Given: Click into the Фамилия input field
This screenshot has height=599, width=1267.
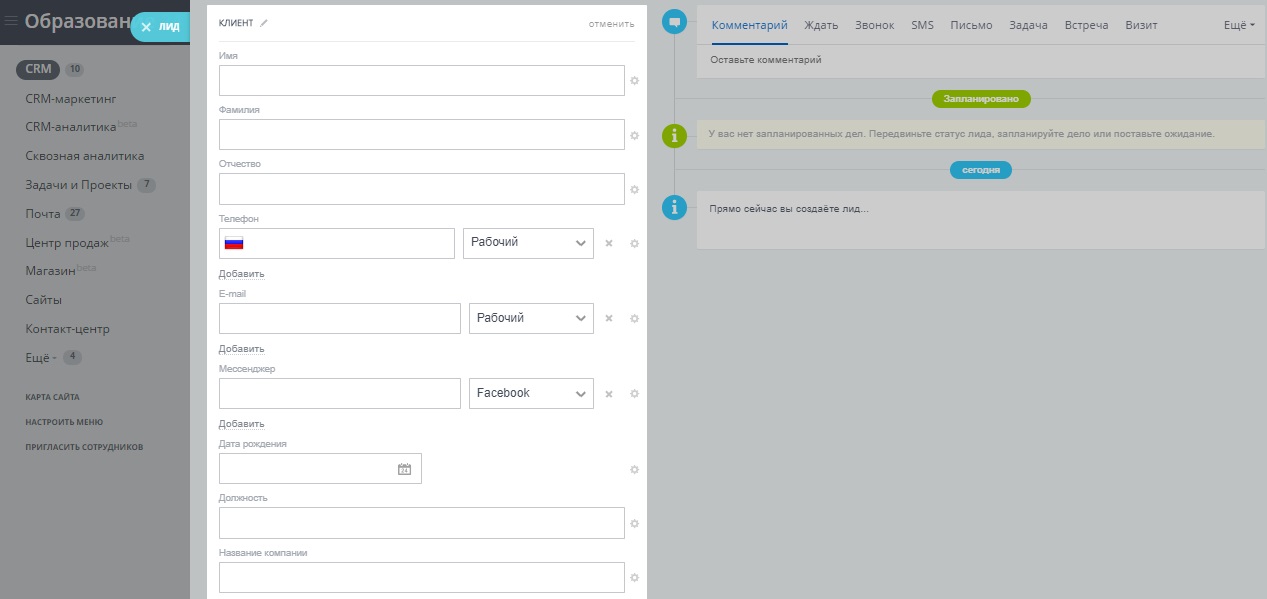Looking at the screenshot, I should (422, 134).
